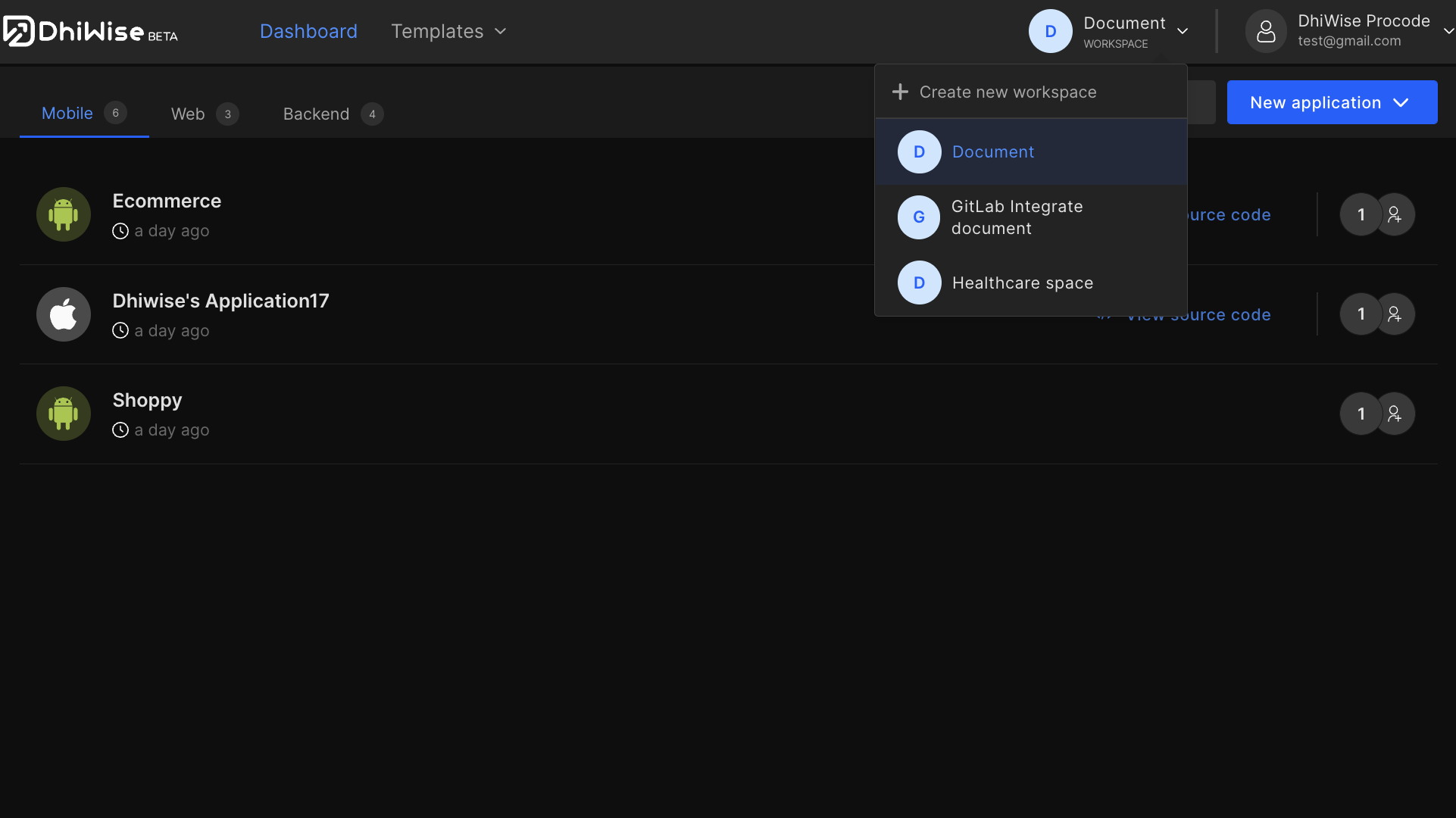Click the test@gmail.com email text

point(1349,42)
